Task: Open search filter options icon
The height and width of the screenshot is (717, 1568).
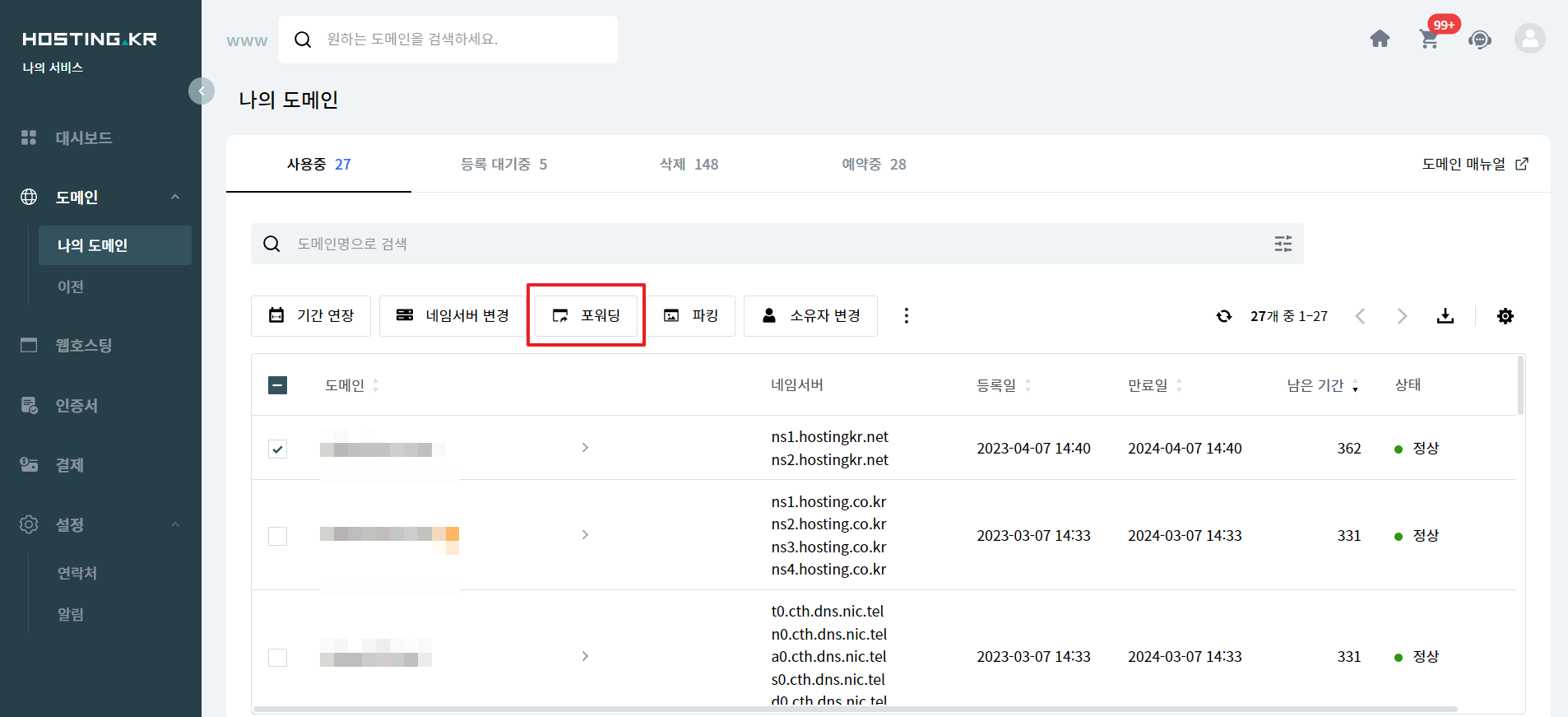Action: pos(1283,244)
